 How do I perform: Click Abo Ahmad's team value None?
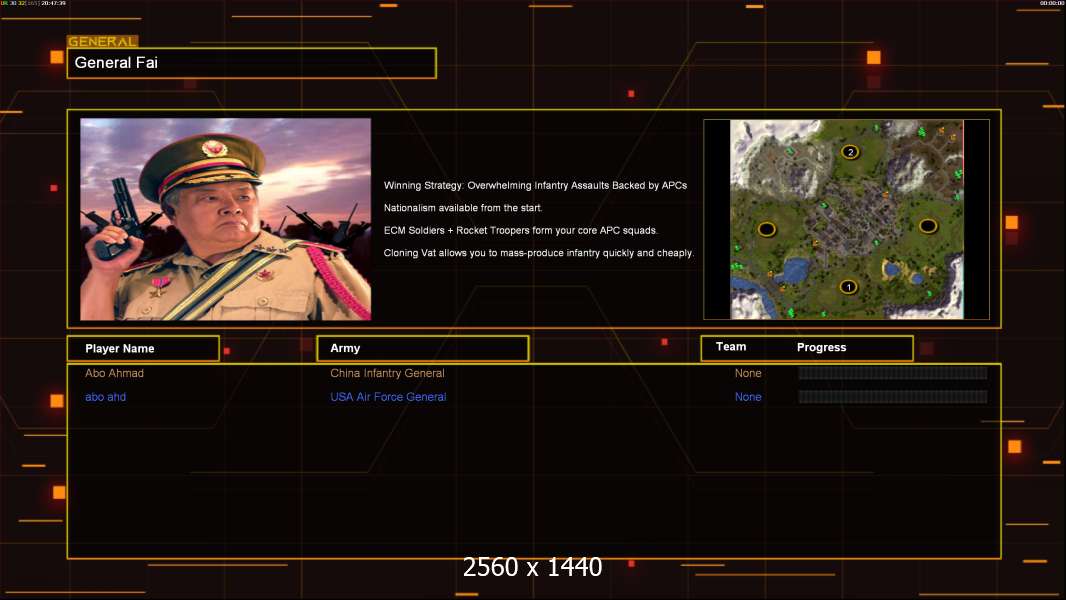click(748, 373)
